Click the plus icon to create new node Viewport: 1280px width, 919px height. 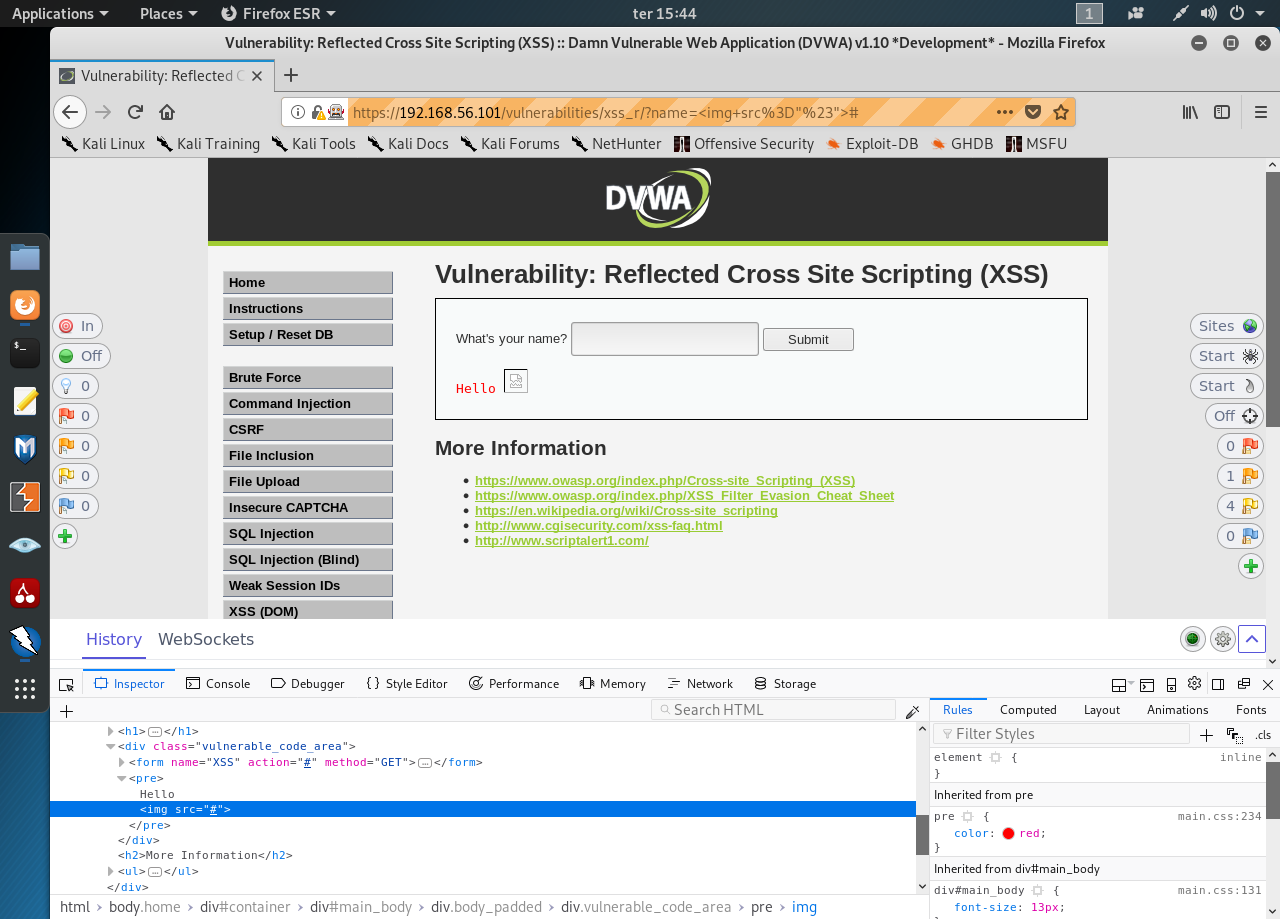point(67,711)
